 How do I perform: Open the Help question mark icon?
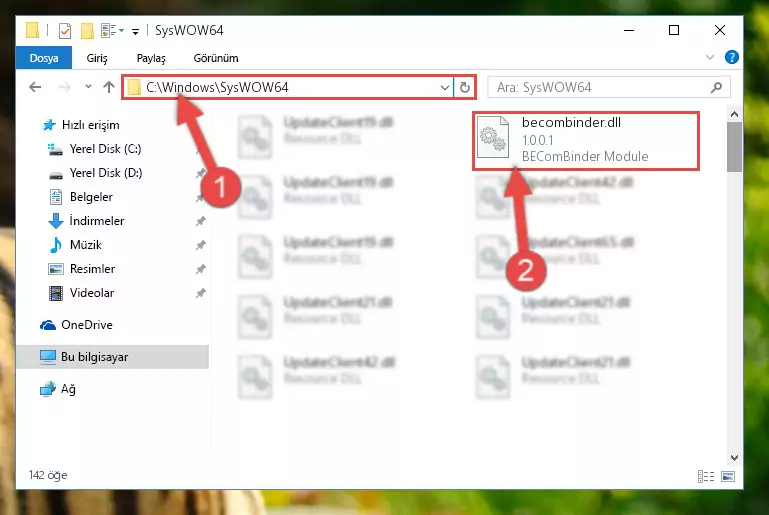coord(731,57)
